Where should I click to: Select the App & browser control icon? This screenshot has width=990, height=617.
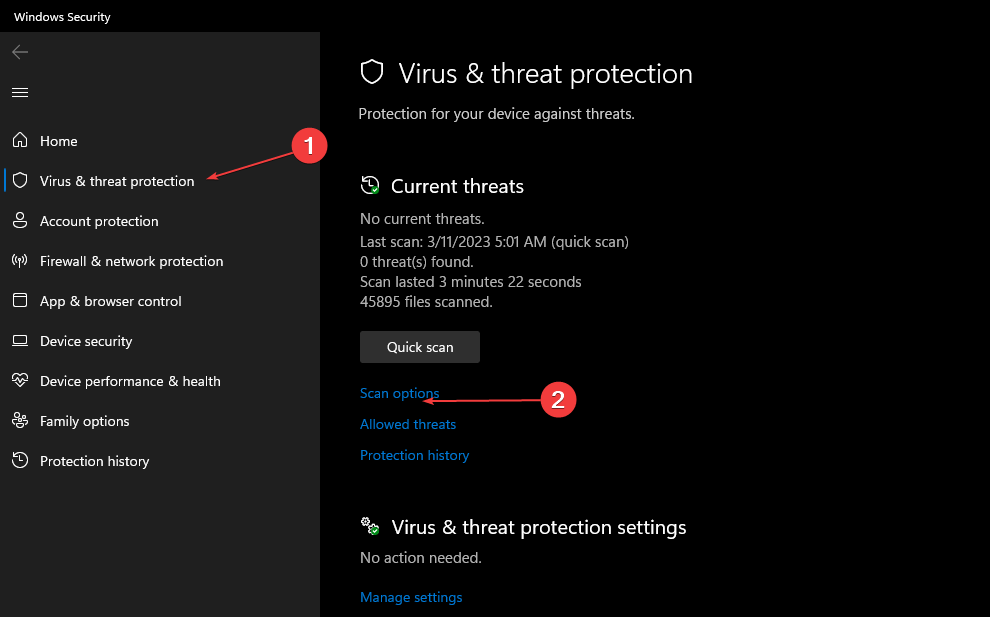19,301
